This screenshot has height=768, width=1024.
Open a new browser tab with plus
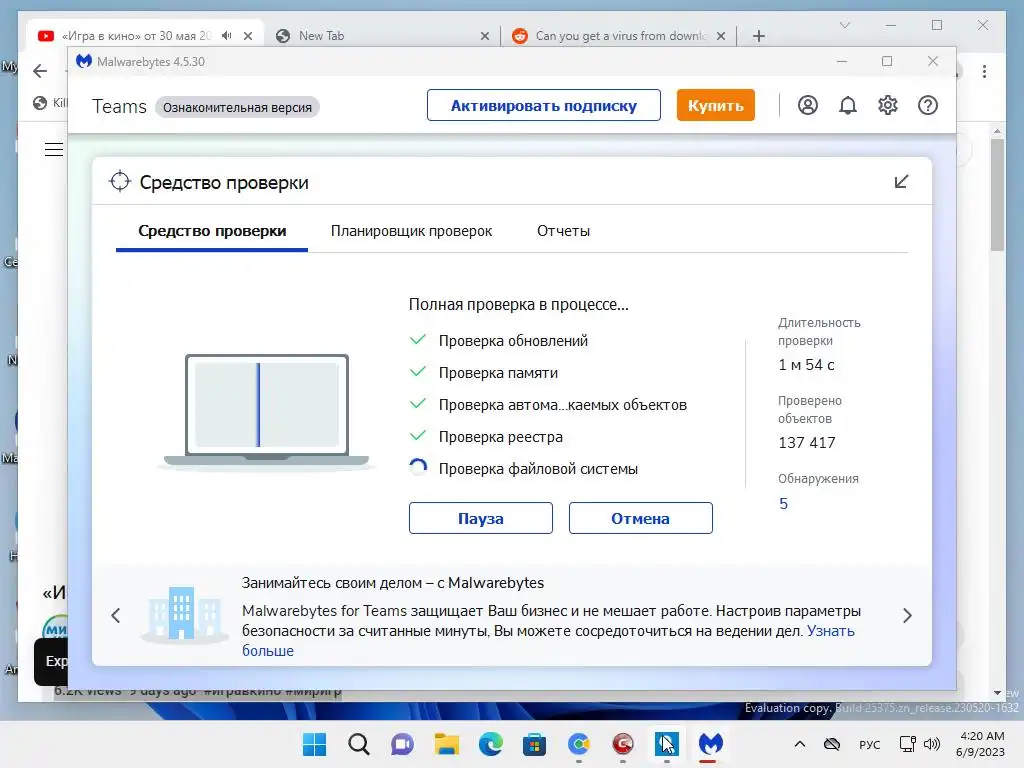[758, 36]
